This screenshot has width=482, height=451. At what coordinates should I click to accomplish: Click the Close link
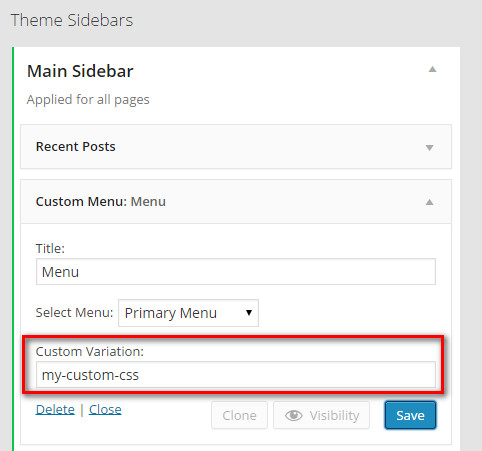tap(105, 409)
